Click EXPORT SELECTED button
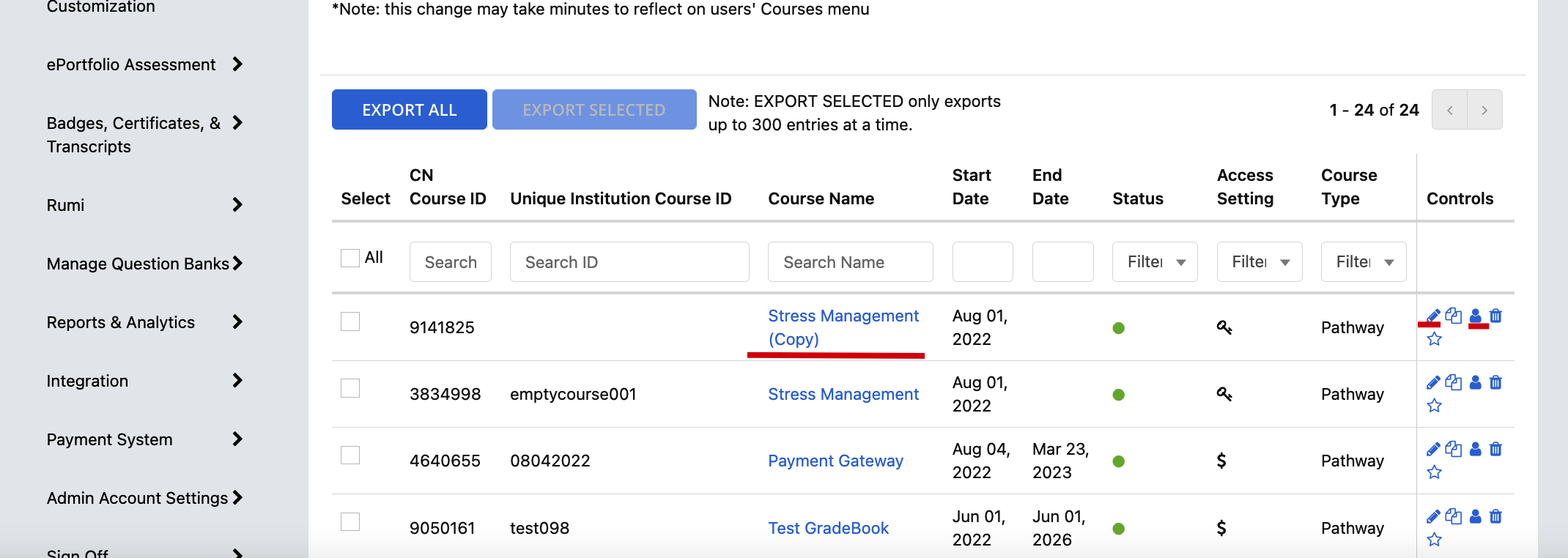1568x558 pixels. coord(594,110)
